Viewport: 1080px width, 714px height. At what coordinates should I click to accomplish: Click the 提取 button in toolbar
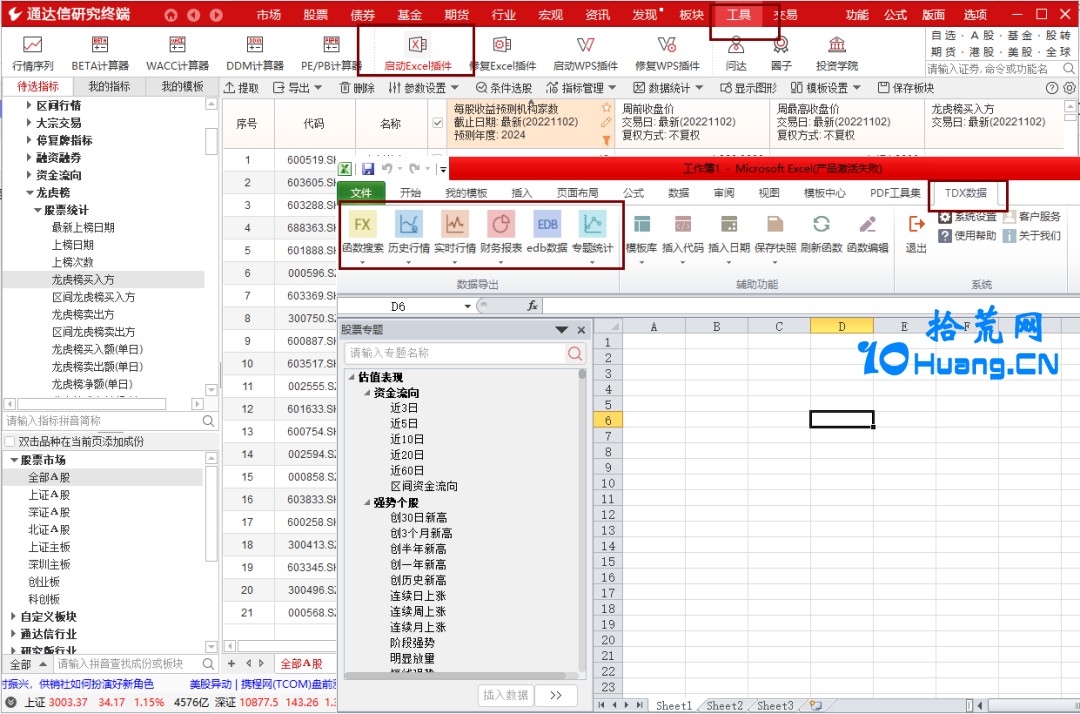242,87
